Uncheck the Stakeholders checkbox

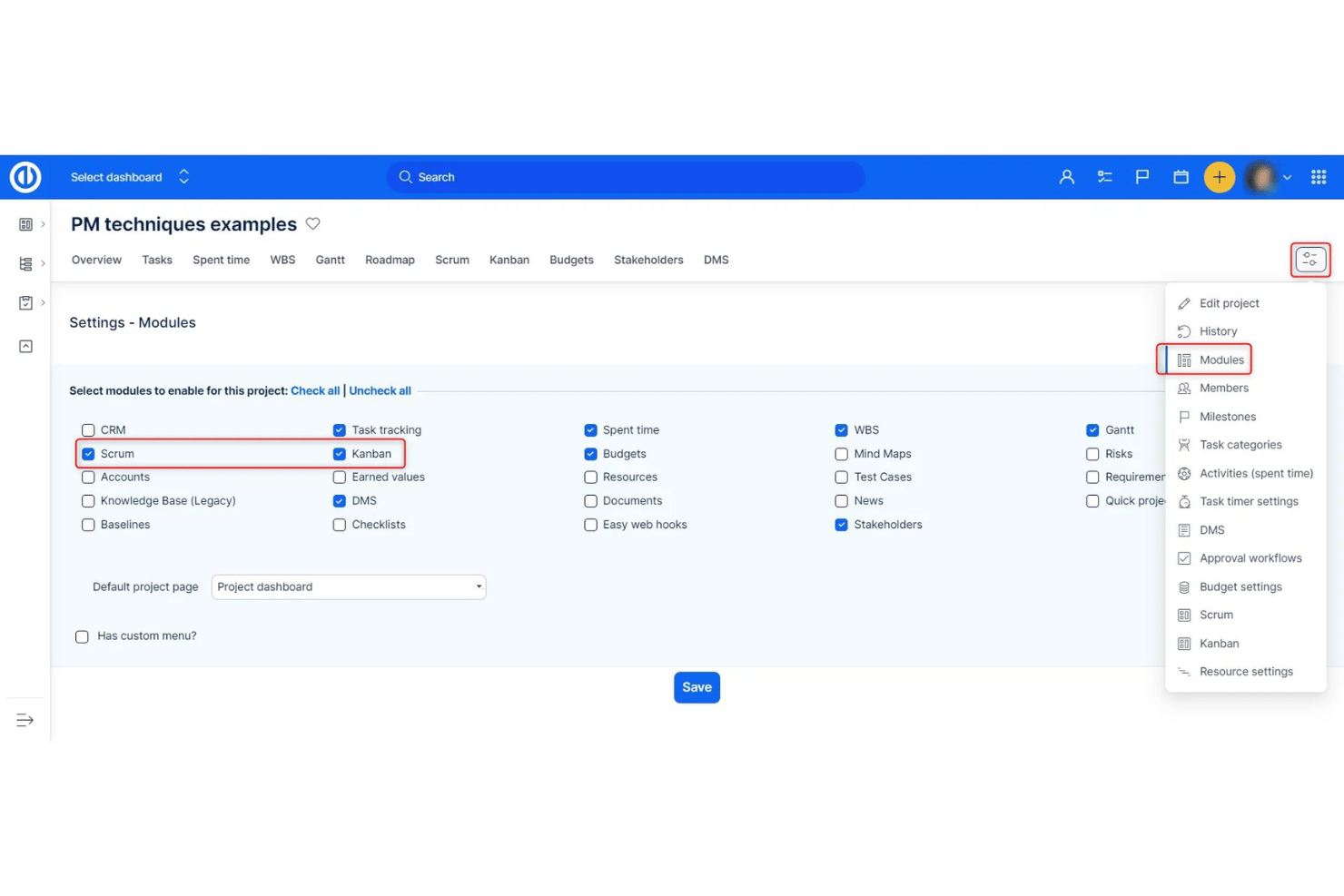click(x=841, y=525)
